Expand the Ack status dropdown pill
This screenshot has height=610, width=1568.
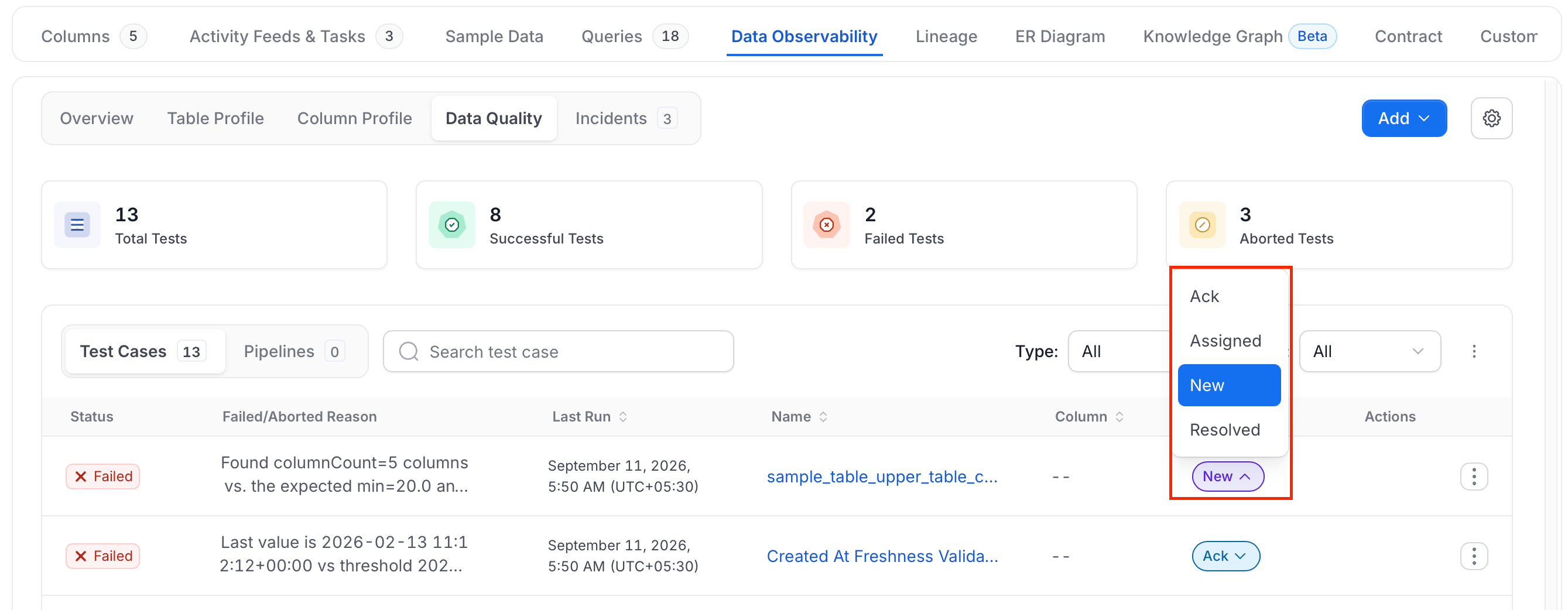pos(1225,556)
